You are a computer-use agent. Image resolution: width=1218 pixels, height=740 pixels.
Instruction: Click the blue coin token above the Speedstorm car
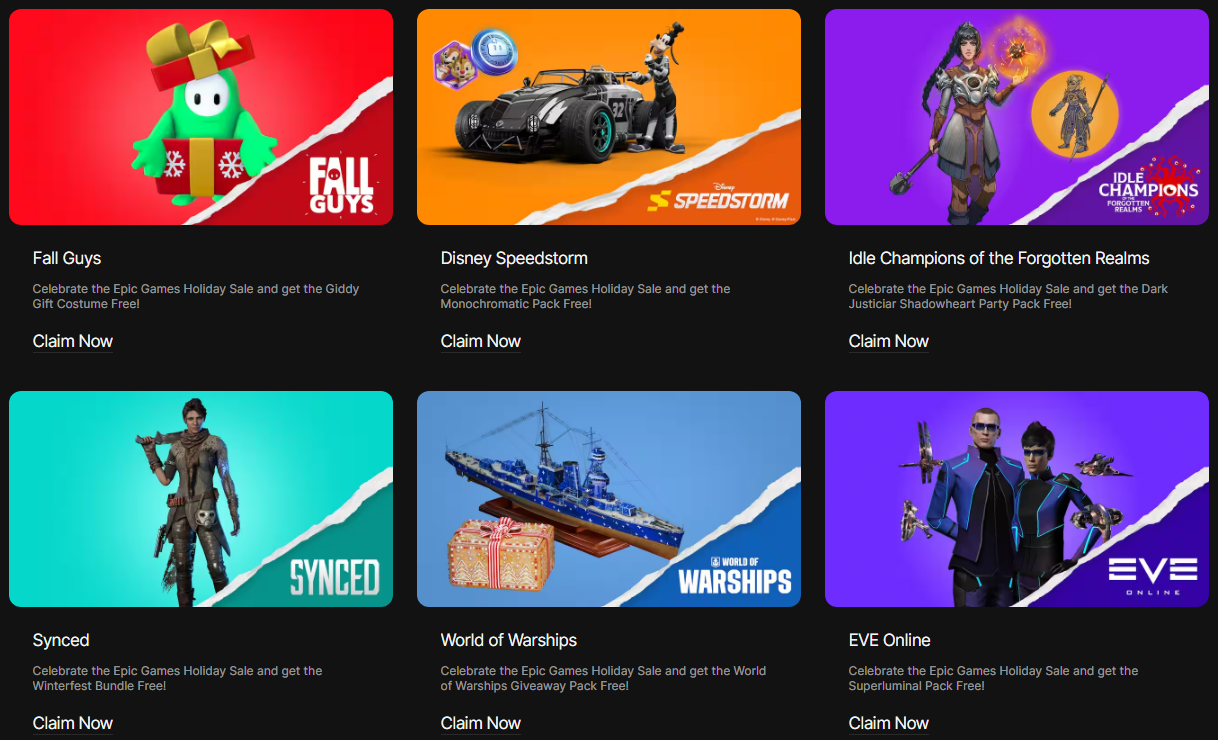click(x=491, y=48)
